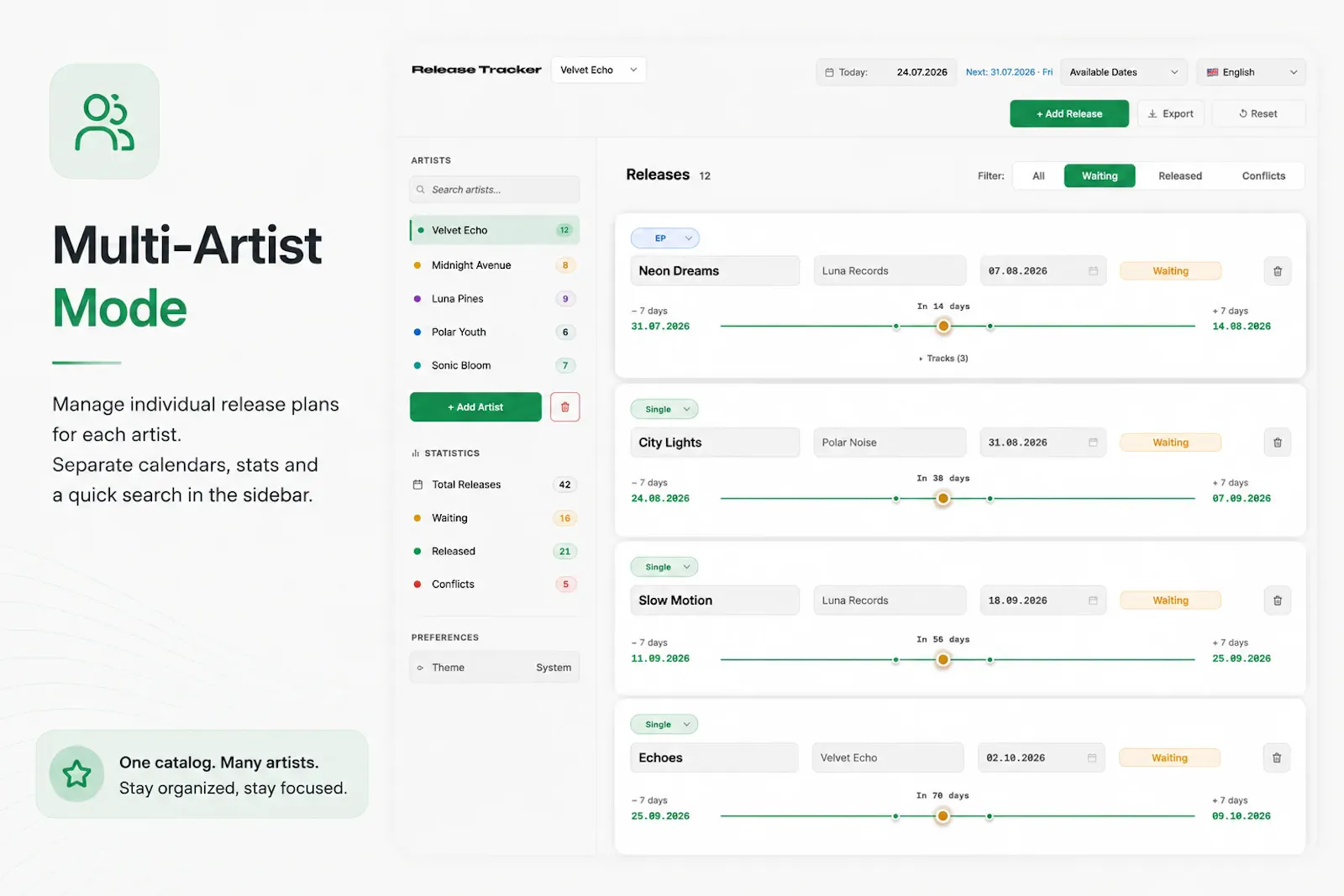Image resolution: width=1344 pixels, height=896 pixels.
Task: Open the EP type dropdown for Neon Dreams
Action: pyautogui.click(x=664, y=238)
